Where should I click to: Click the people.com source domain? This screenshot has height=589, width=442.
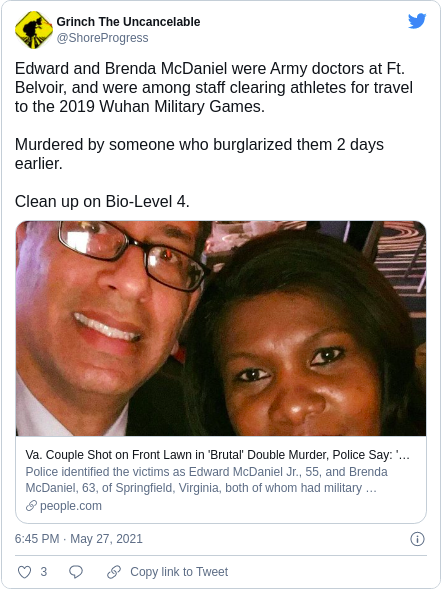click(71, 506)
